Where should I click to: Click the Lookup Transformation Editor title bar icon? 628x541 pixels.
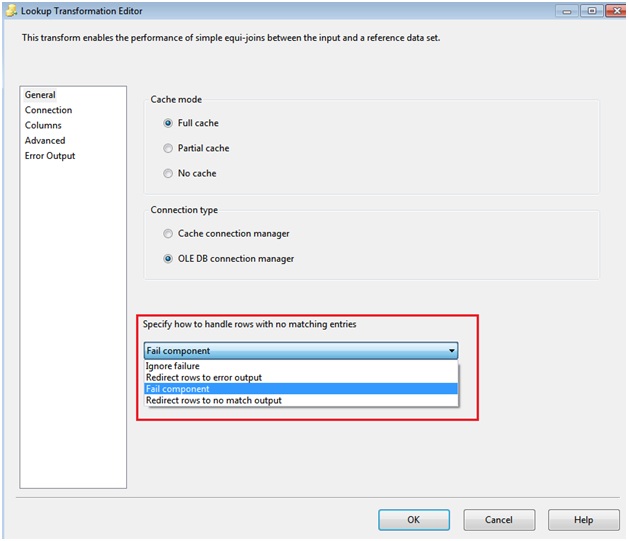coord(10,10)
